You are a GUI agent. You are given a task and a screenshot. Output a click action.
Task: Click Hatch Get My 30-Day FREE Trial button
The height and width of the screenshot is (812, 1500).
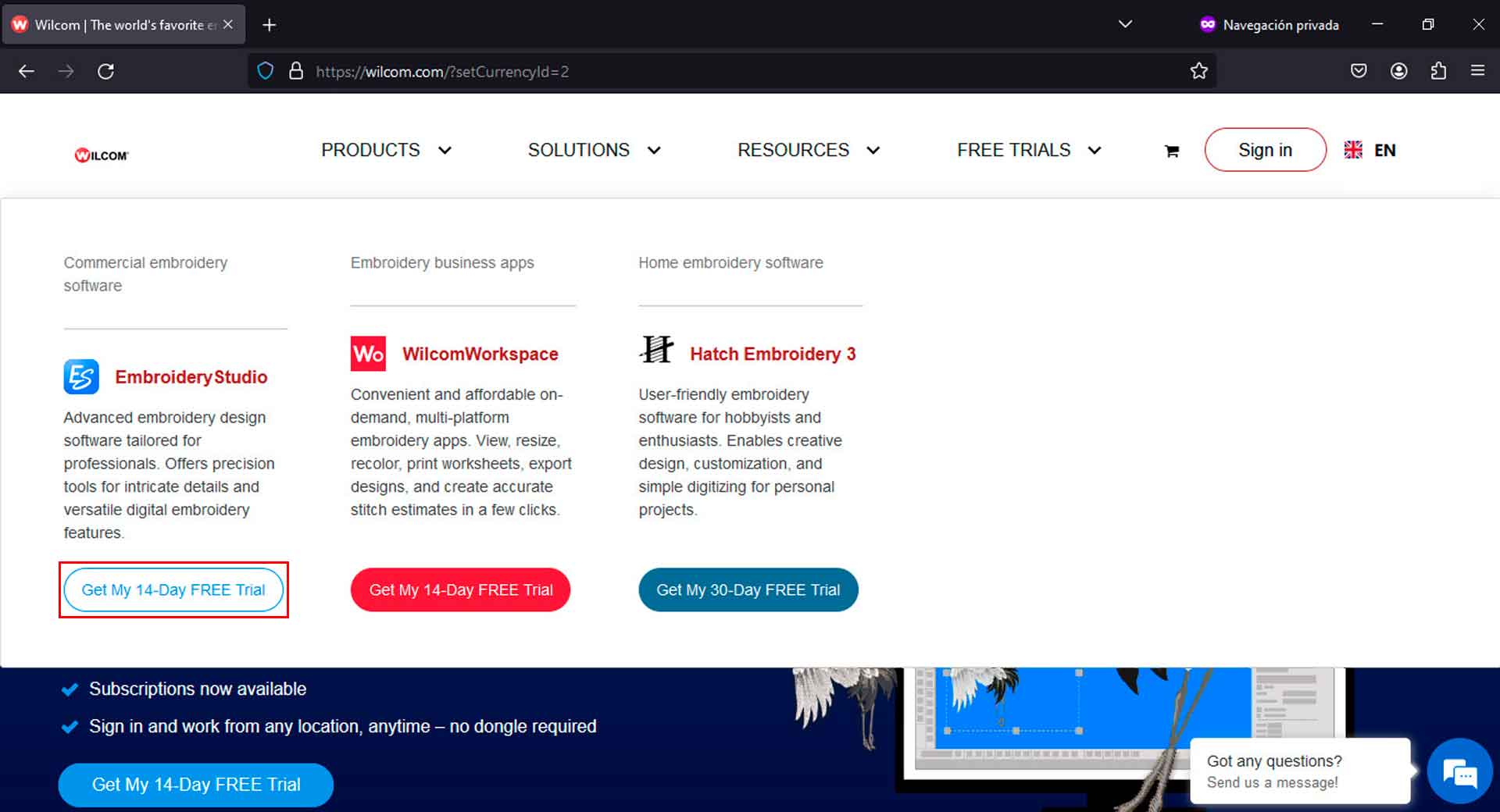pos(748,590)
